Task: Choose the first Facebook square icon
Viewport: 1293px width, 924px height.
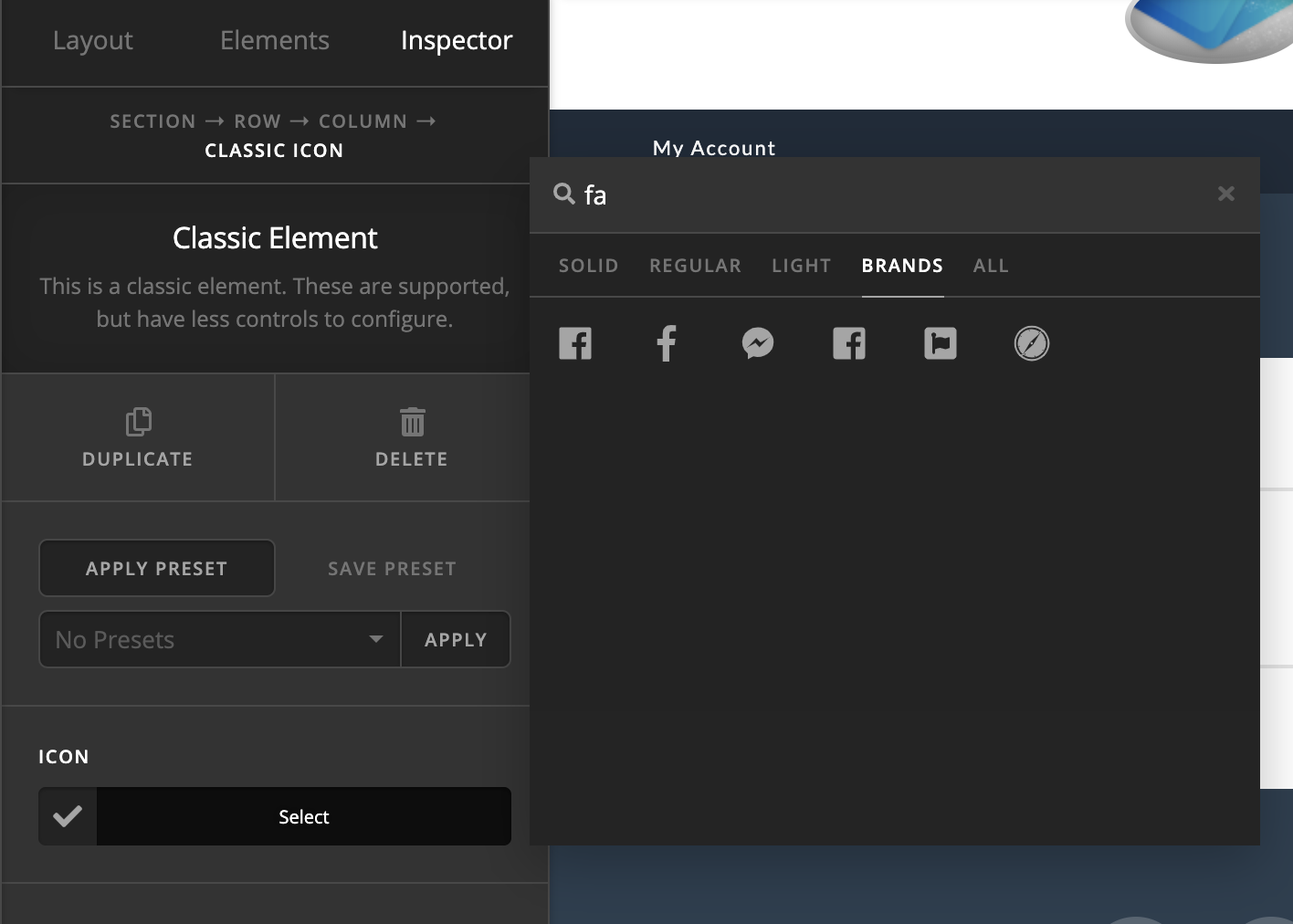Action: (x=575, y=343)
